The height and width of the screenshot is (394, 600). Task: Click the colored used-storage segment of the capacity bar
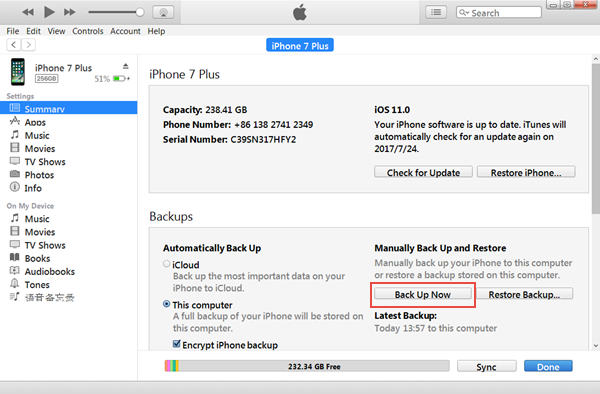(171, 366)
